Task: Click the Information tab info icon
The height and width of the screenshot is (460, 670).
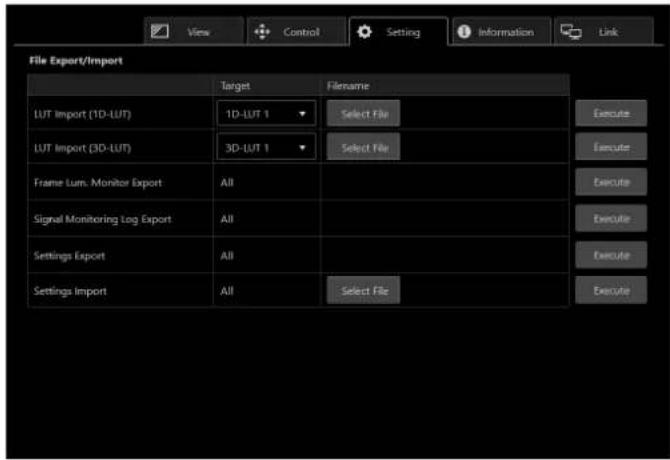Action: pyautogui.click(x=464, y=32)
